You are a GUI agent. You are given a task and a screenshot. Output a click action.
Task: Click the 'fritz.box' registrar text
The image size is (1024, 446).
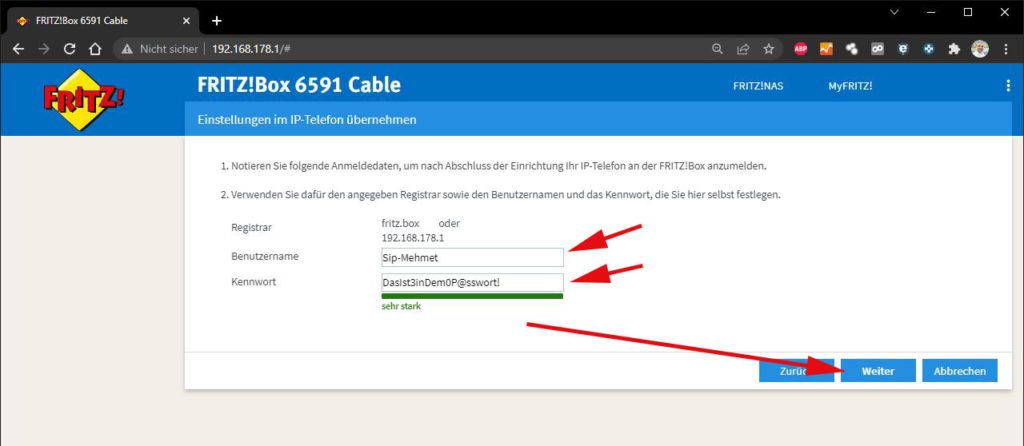click(x=400, y=223)
